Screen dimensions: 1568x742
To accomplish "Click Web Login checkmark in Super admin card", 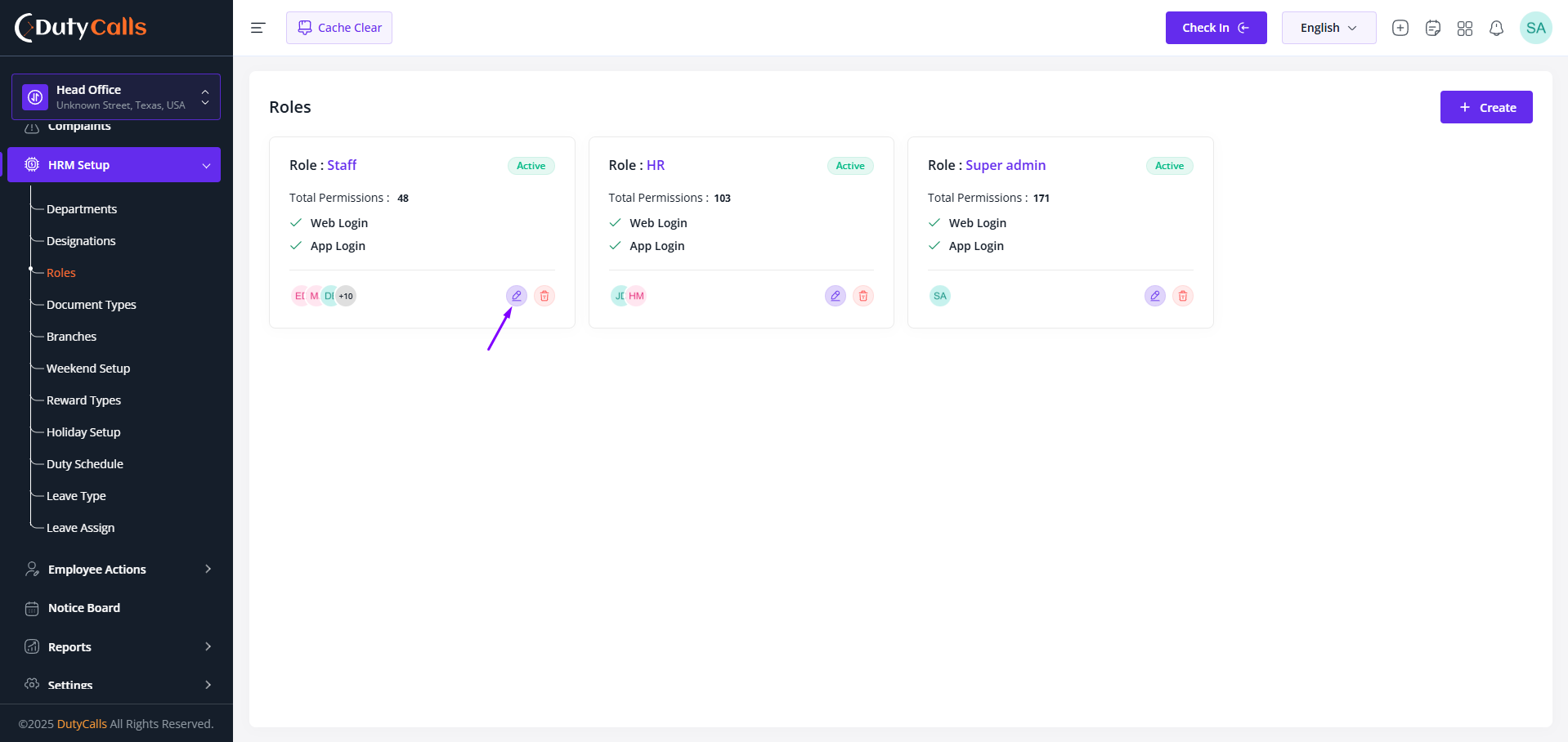I will coord(934,222).
